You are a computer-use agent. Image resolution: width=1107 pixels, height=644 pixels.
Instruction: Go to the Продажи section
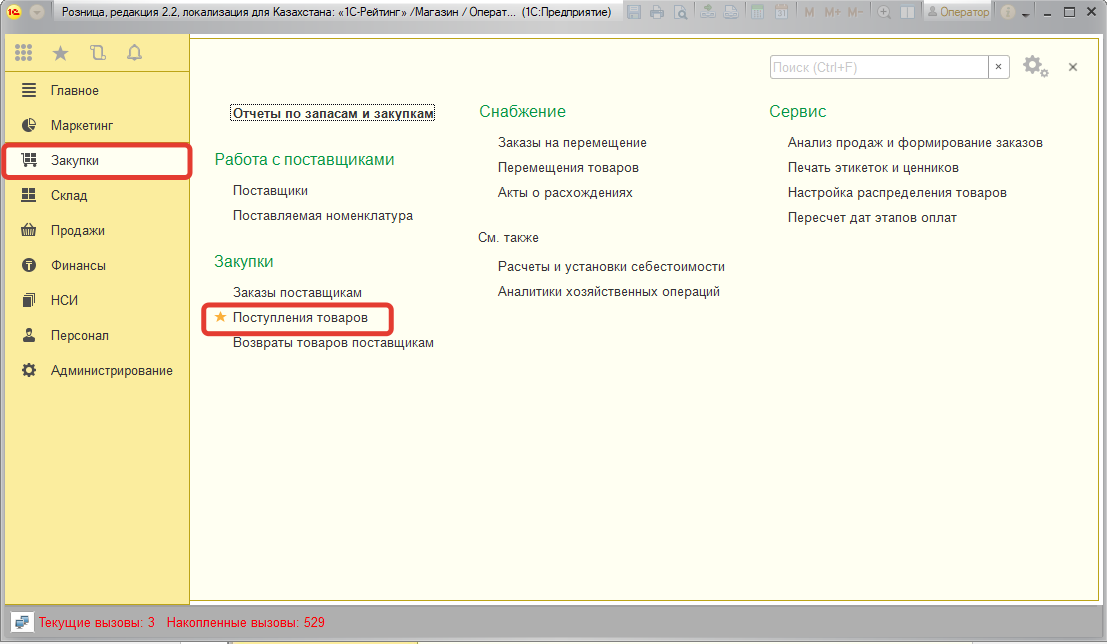click(77, 231)
